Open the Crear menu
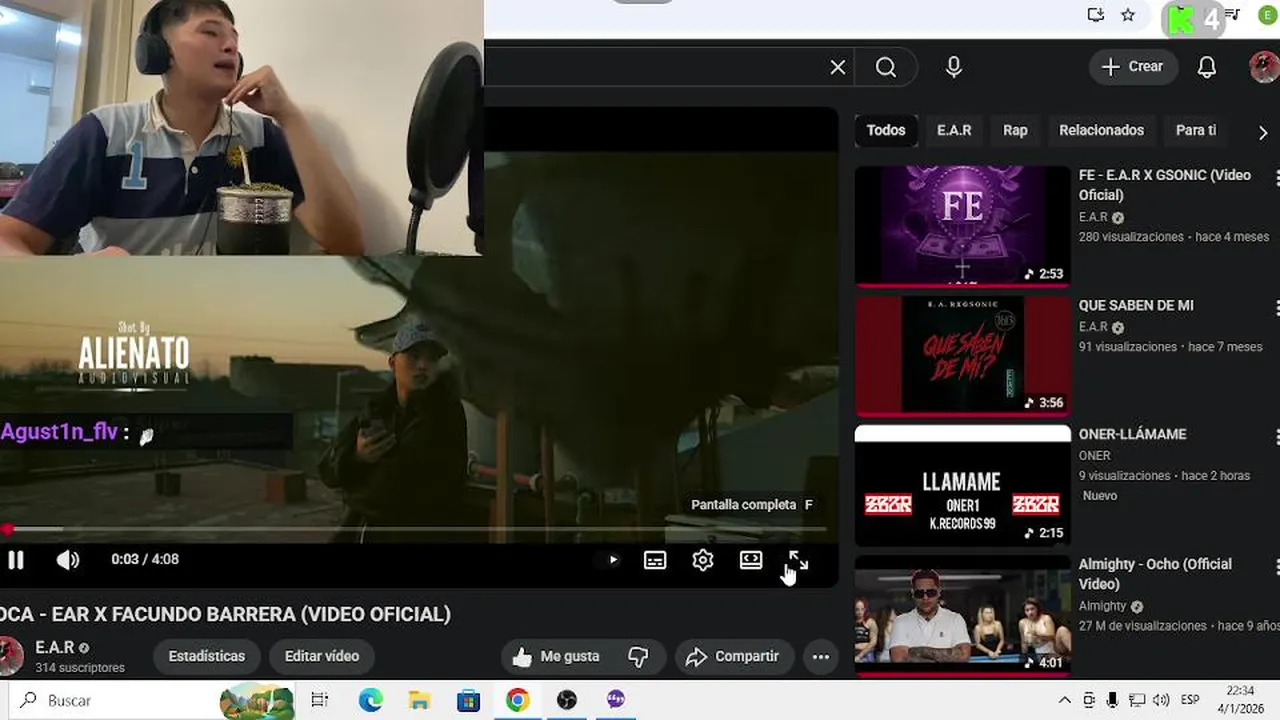 1133,67
